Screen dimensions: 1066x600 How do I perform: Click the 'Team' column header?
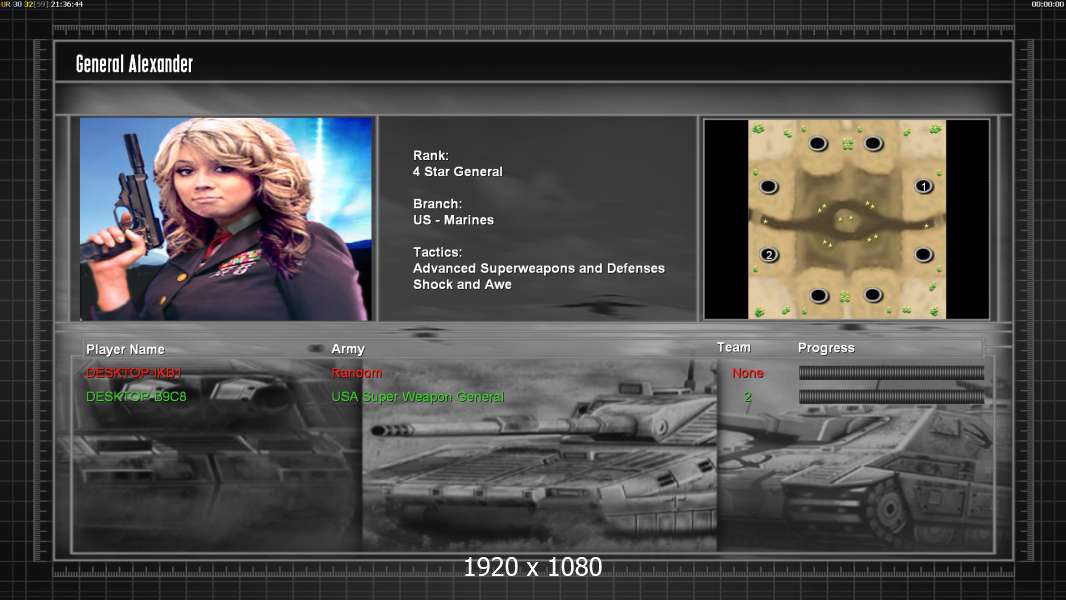click(x=734, y=347)
